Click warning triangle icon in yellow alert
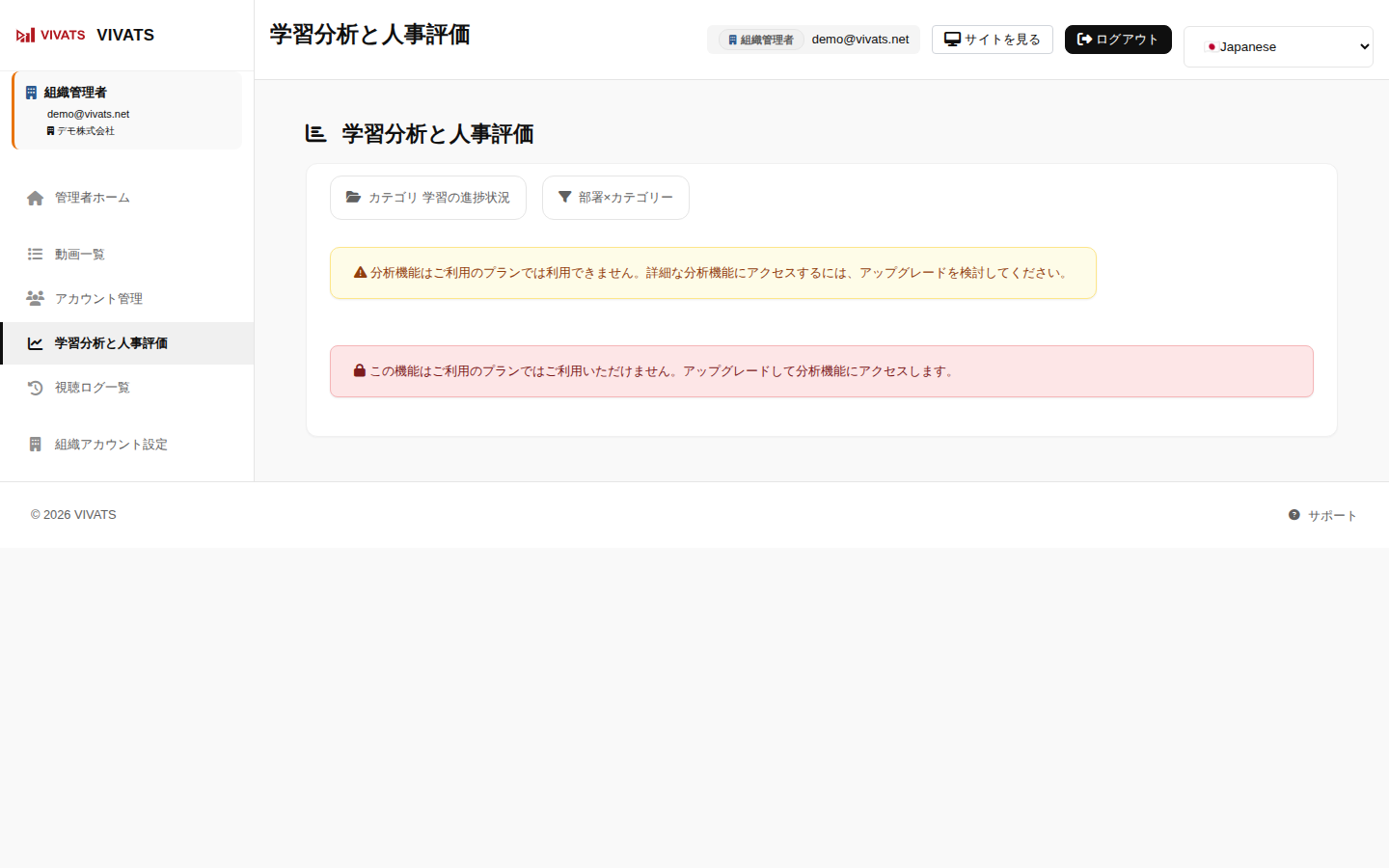Viewport: 1389px width, 868px height. (x=360, y=273)
